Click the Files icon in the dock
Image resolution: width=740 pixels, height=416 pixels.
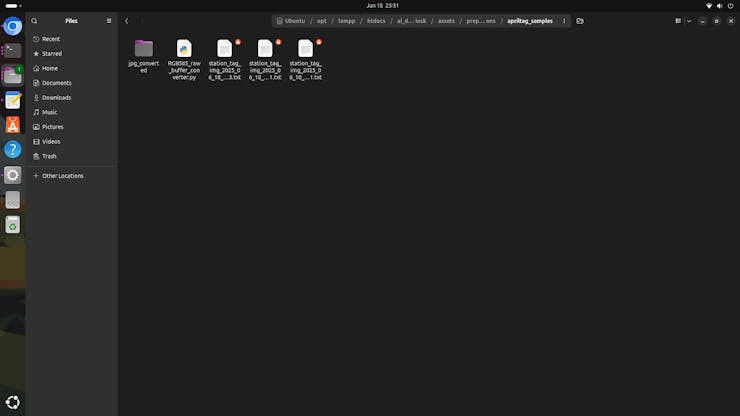coord(13,76)
